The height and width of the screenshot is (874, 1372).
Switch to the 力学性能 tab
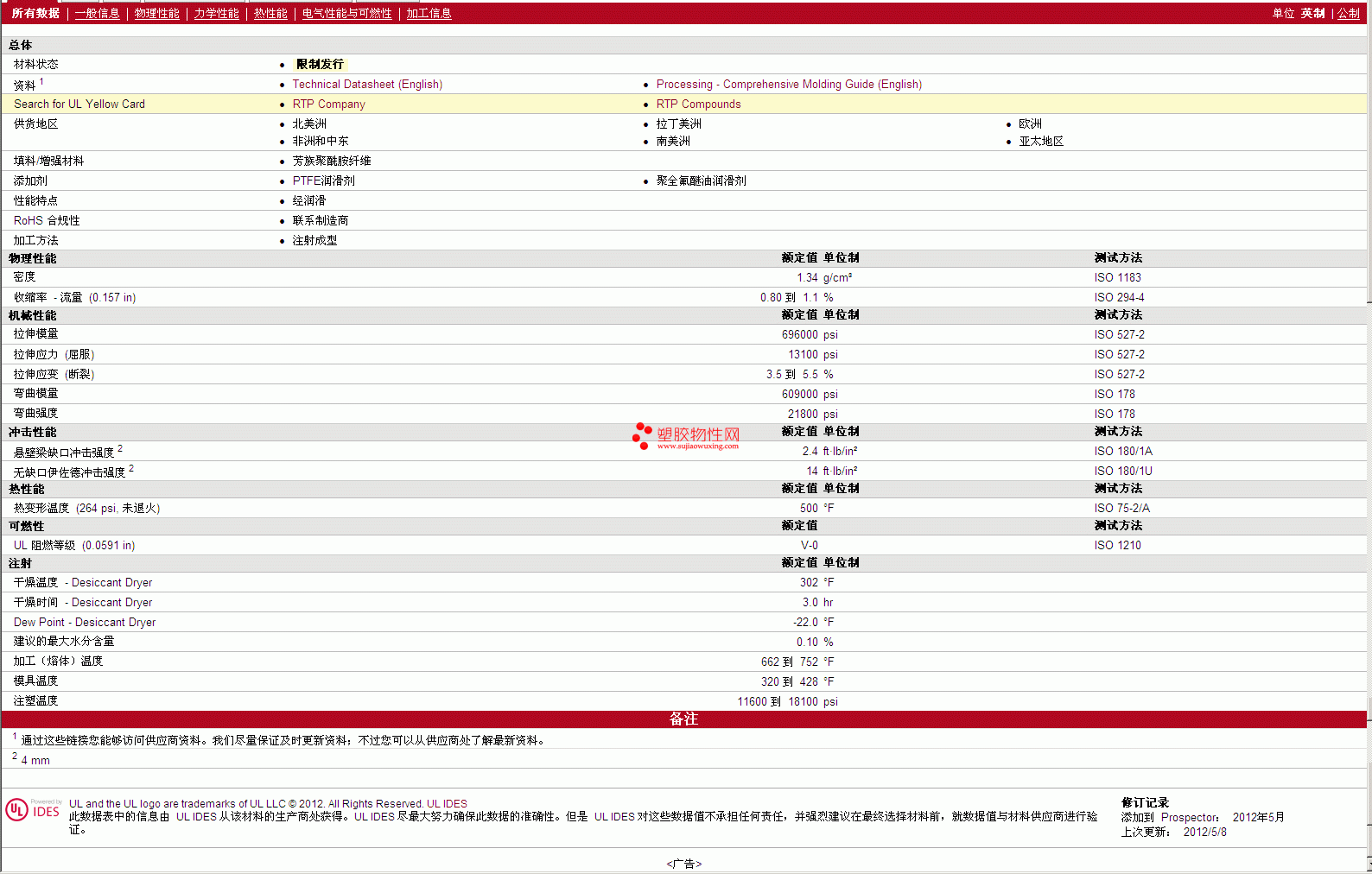tap(216, 13)
